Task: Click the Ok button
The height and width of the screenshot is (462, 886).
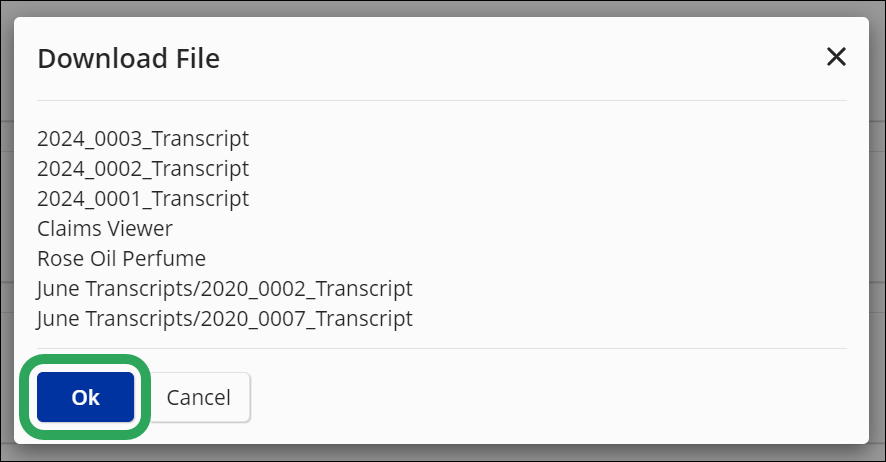Action: 86,397
